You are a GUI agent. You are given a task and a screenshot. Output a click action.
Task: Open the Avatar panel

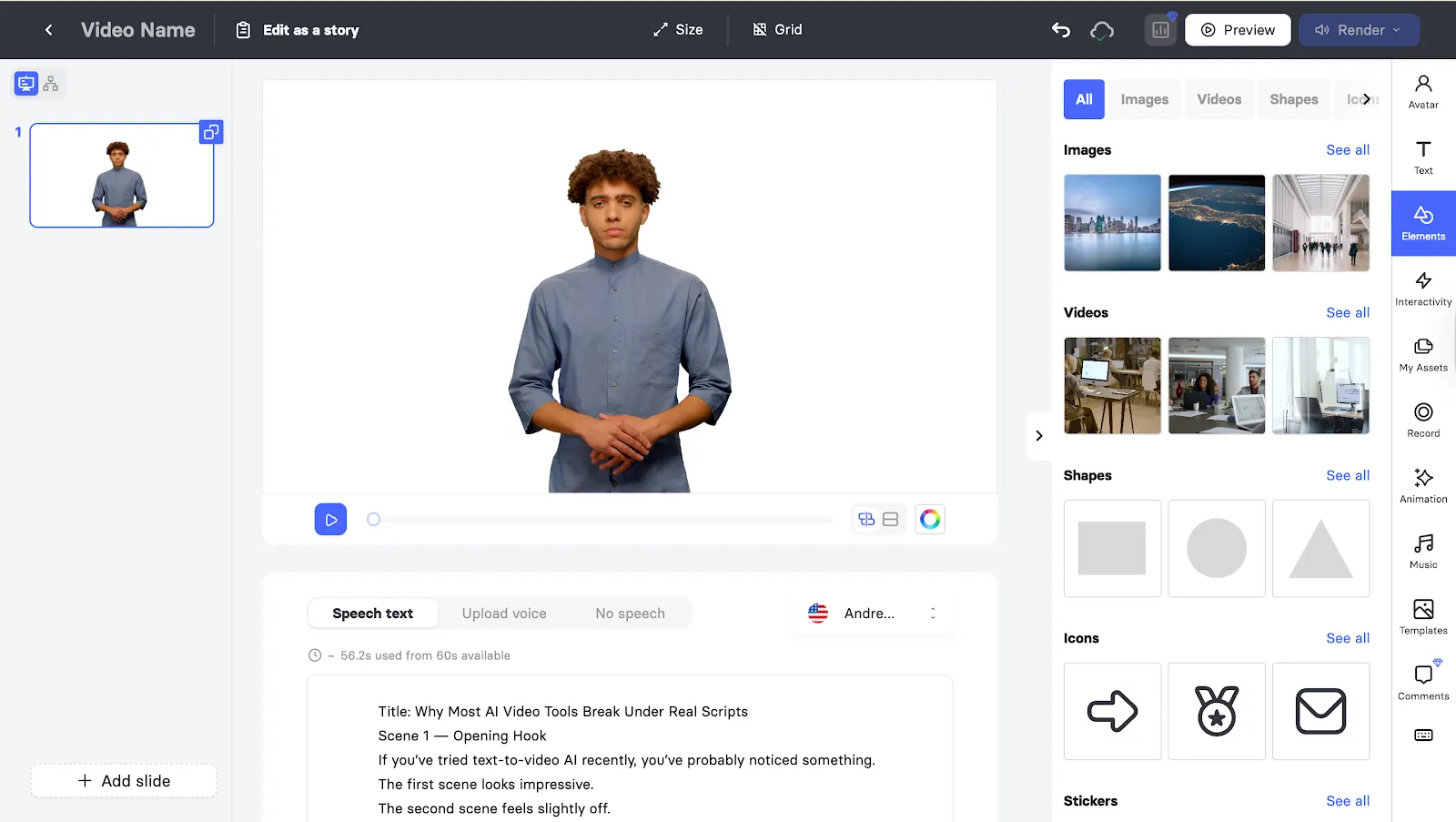pyautogui.click(x=1423, y=91)
